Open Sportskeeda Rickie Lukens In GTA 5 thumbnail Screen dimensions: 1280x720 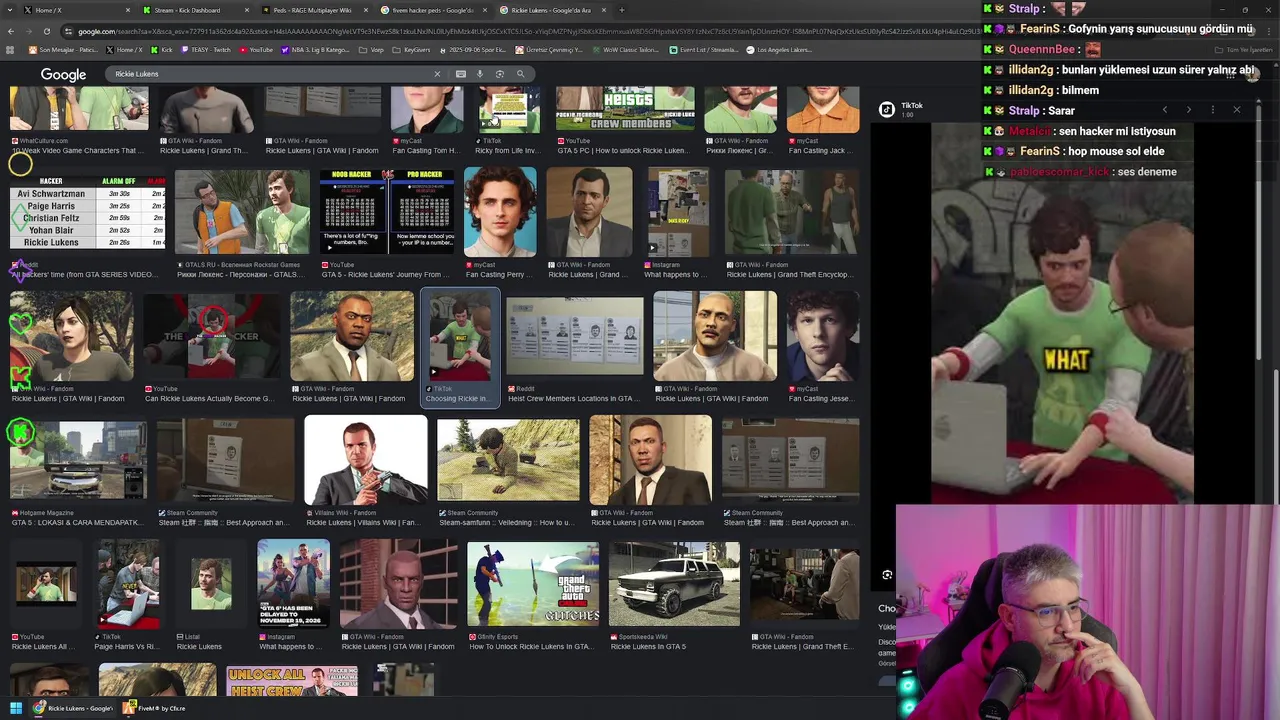[x=674, y=584]
